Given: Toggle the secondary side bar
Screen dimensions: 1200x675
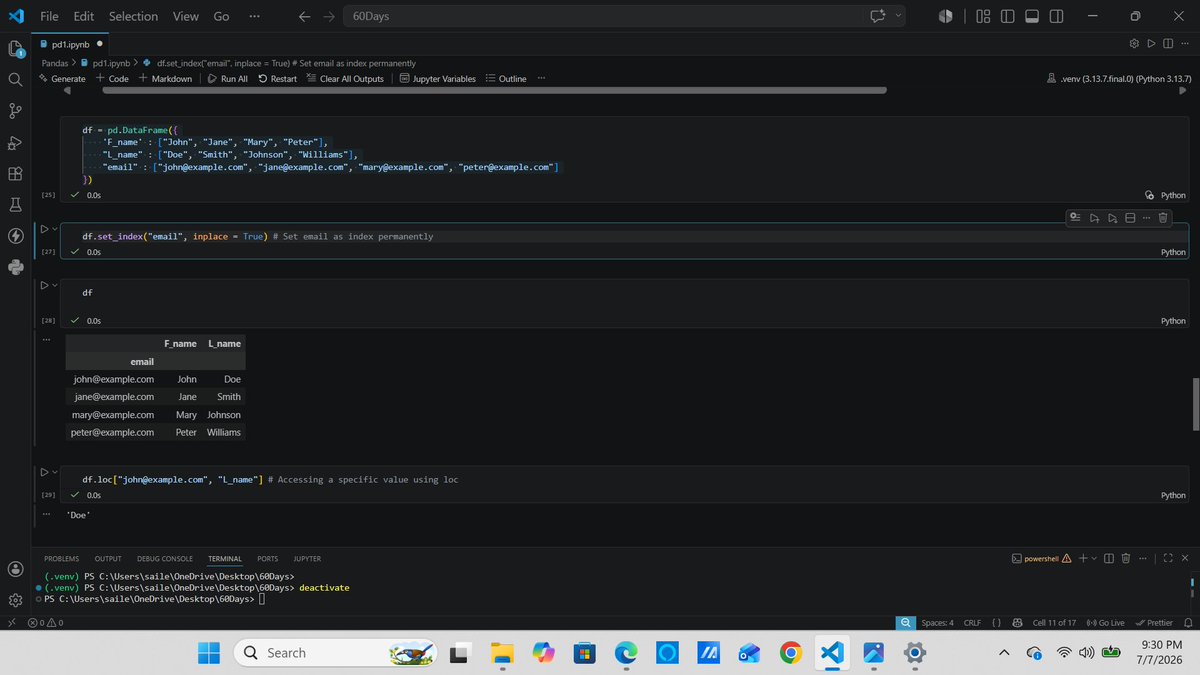Looking at the screenshot, I should point(1057,16).
